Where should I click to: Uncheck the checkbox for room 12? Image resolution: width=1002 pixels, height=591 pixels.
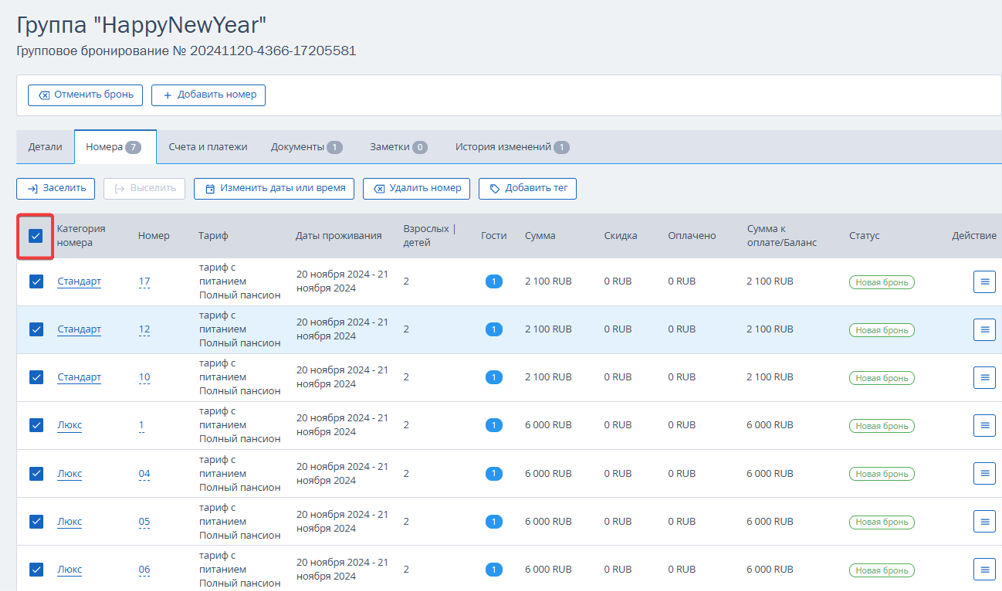click(x=36, y=329)
